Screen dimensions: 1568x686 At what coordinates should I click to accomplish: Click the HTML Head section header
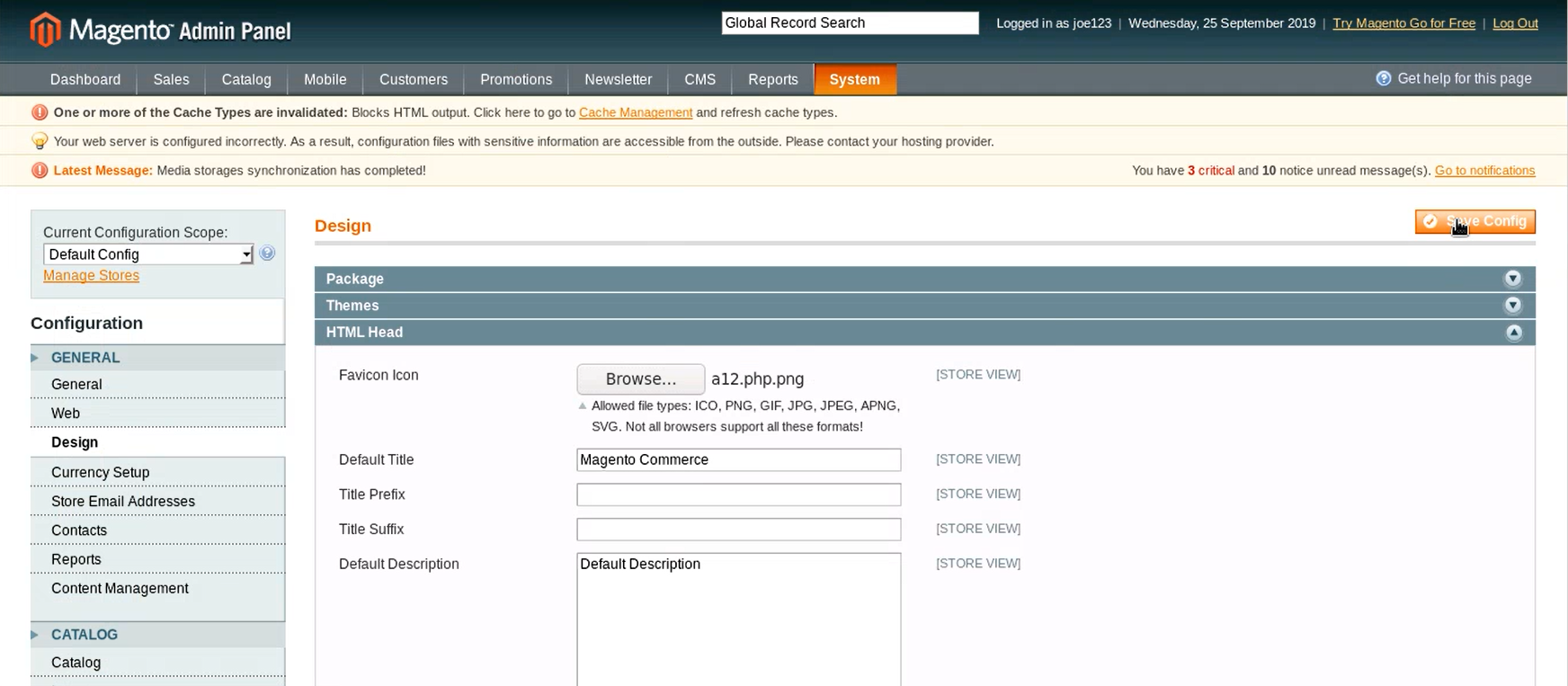pos(924,333)
